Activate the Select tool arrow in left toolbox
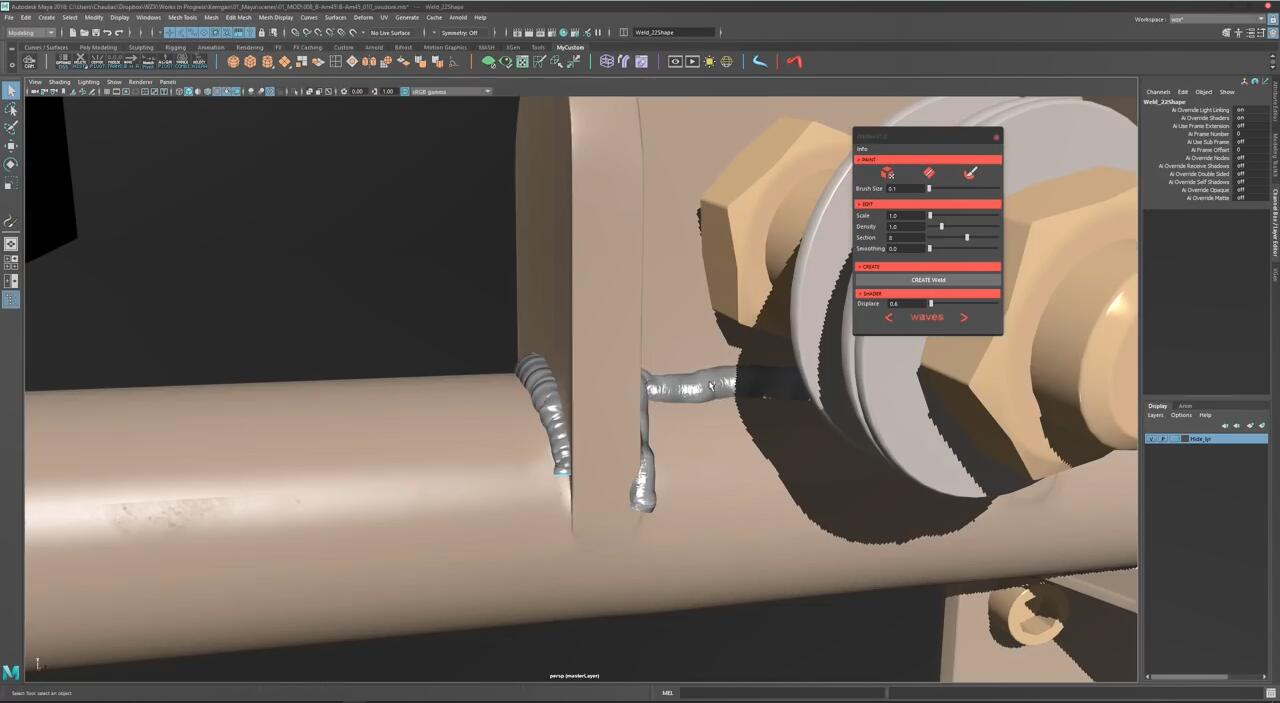The width and height of the screenshot is (1280, 703). coord(11,91)
